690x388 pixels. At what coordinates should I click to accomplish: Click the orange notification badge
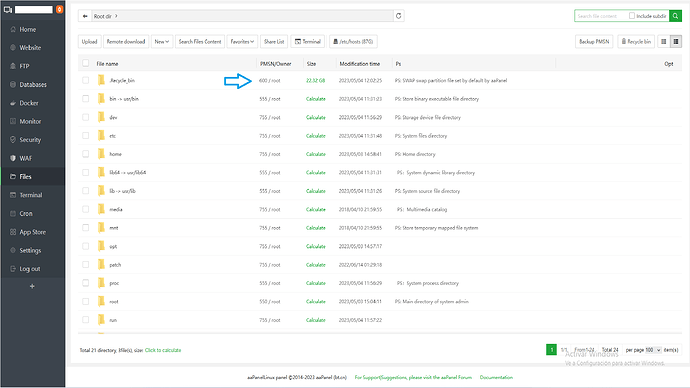tap(59, 9)
